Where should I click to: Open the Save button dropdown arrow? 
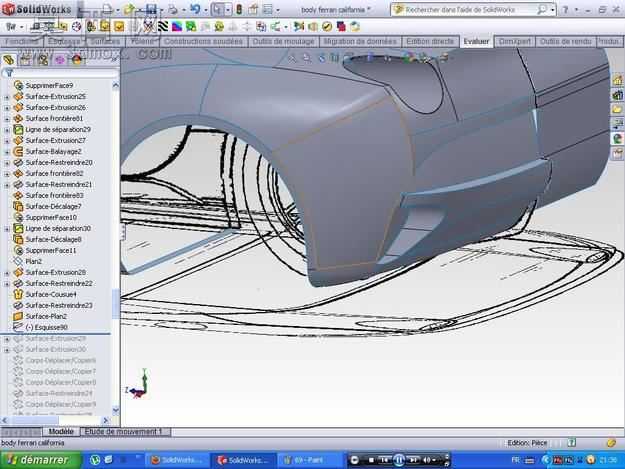[x=161, y=10]
